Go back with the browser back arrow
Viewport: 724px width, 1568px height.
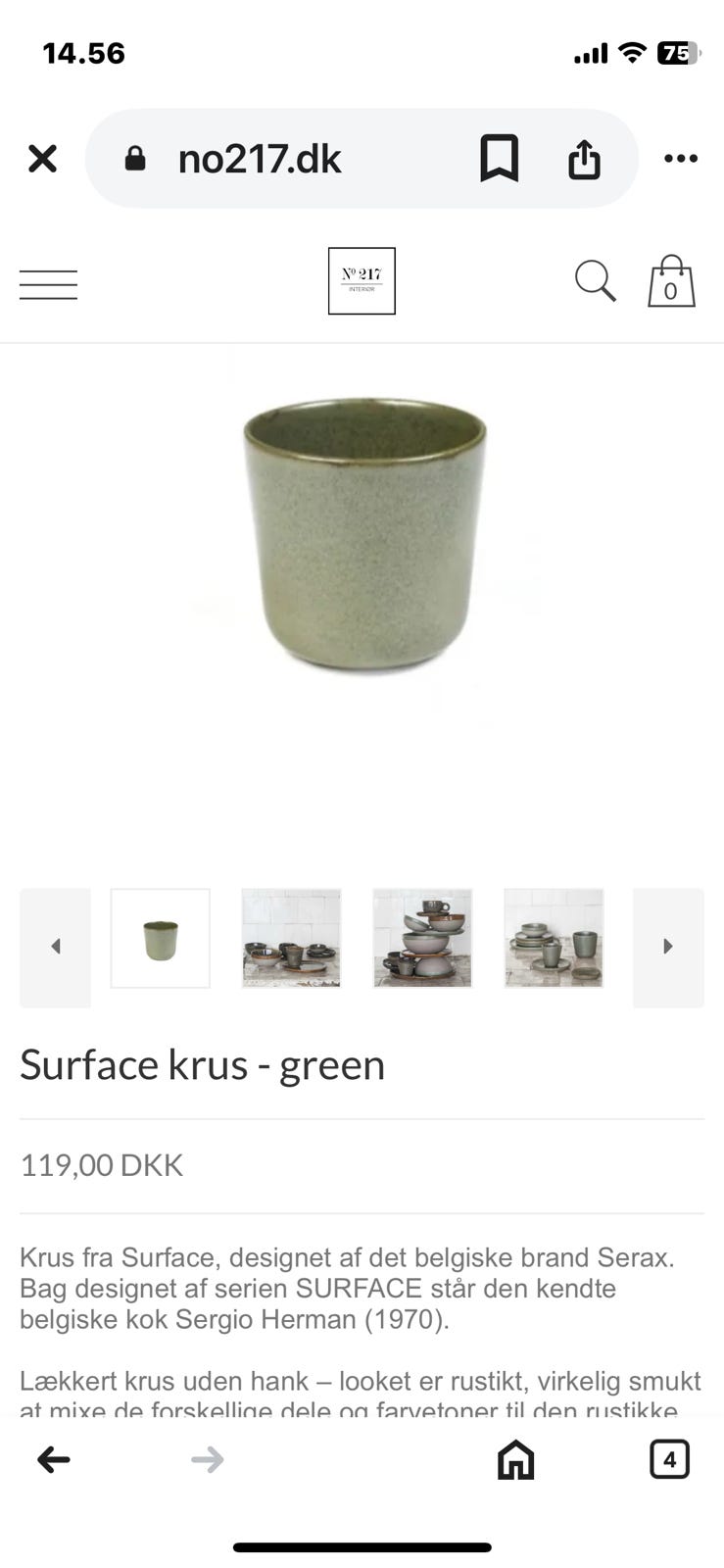[x=53, y=1459]
